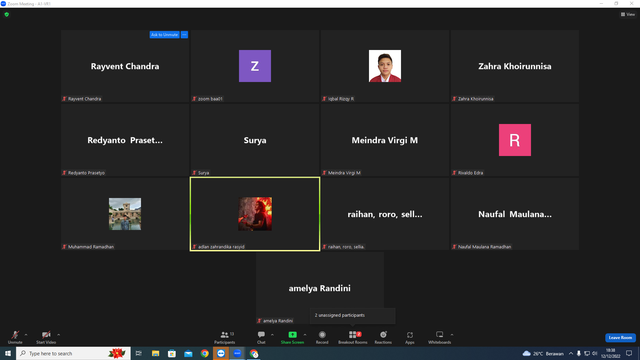Open Task View on the taskbar
Image resolution: width=640 pixels, height=360 pixels.
pyautogui.click(x=139, y=353)
